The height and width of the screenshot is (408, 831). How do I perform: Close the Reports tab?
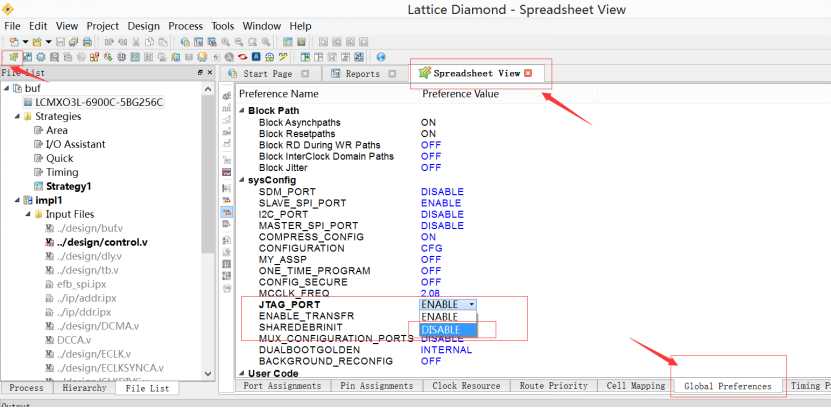392,74
